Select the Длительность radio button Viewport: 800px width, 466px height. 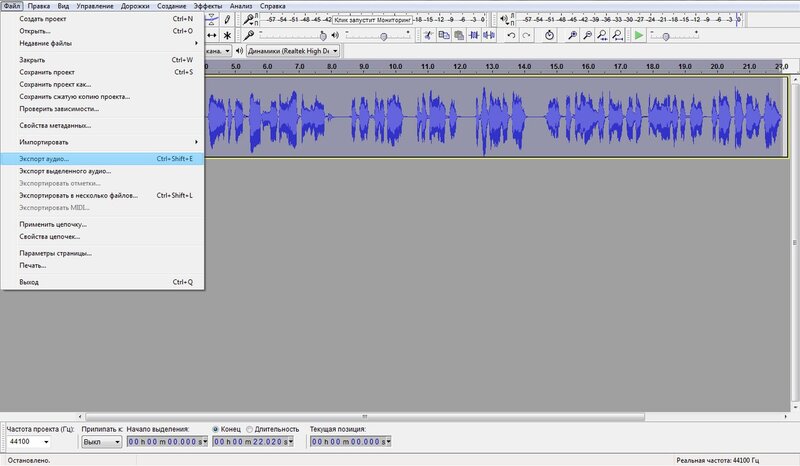pos(249,429)
